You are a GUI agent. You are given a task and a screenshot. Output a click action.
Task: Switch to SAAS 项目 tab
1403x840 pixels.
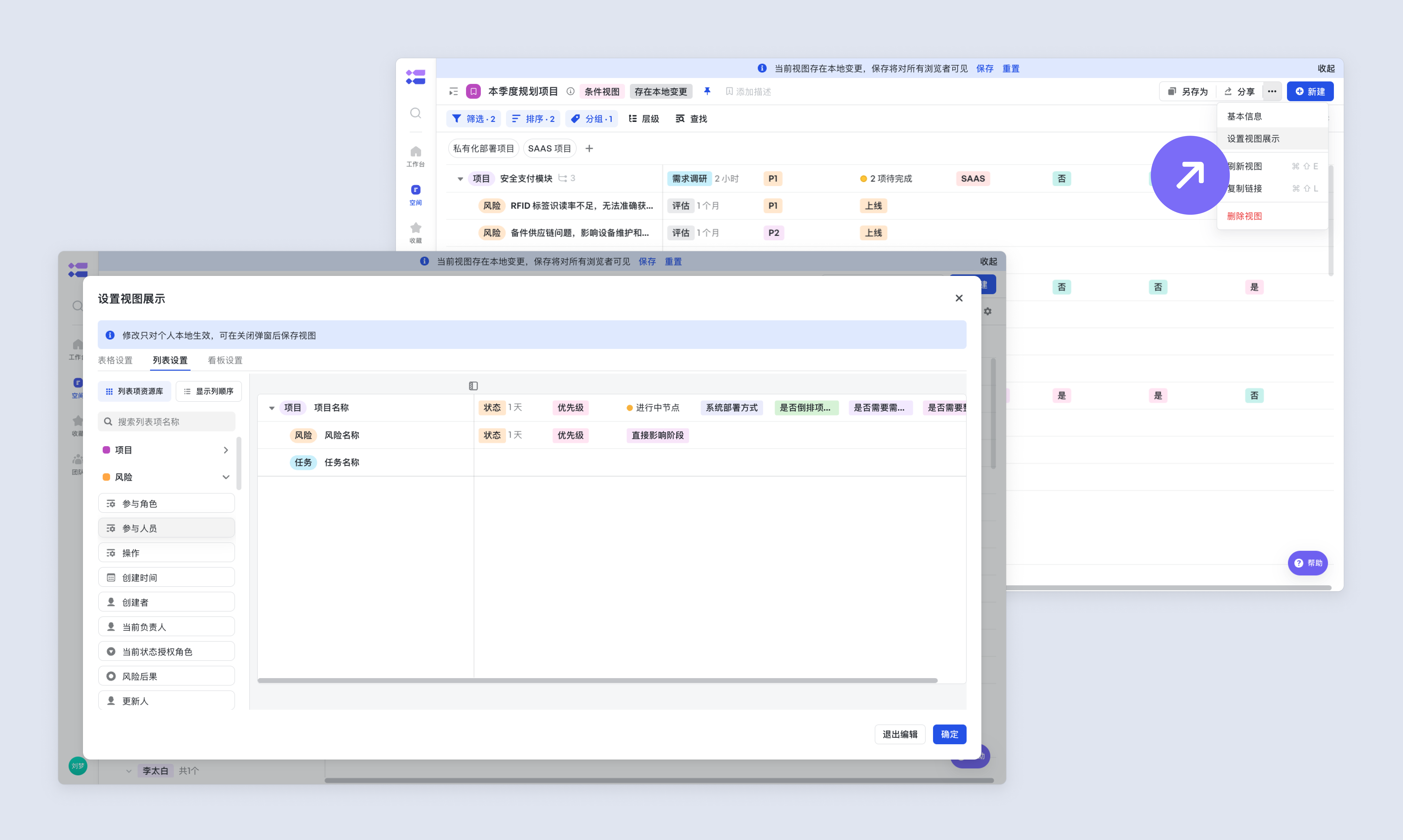click(549, 148)
